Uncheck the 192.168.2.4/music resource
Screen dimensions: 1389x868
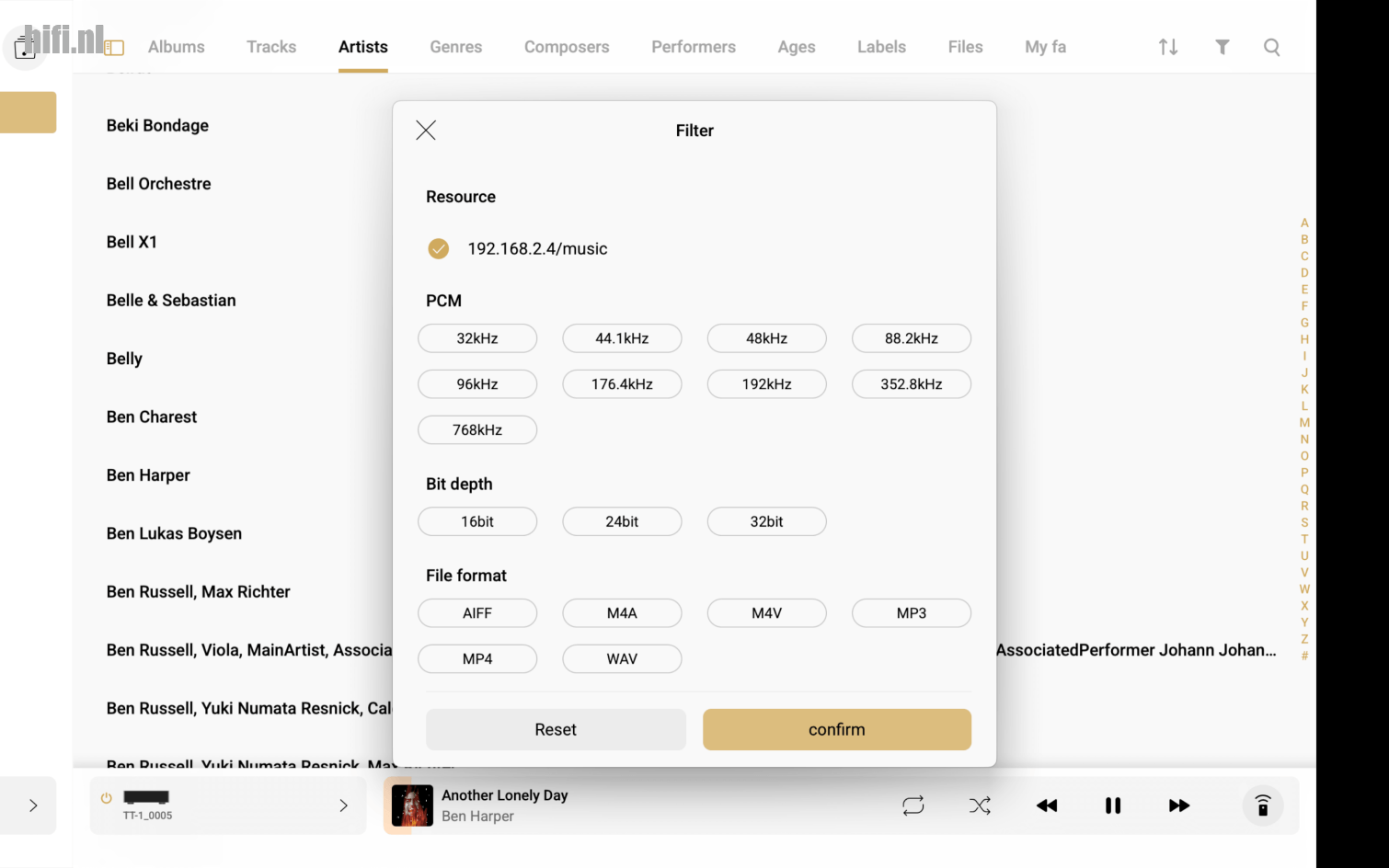coord(439,248)
